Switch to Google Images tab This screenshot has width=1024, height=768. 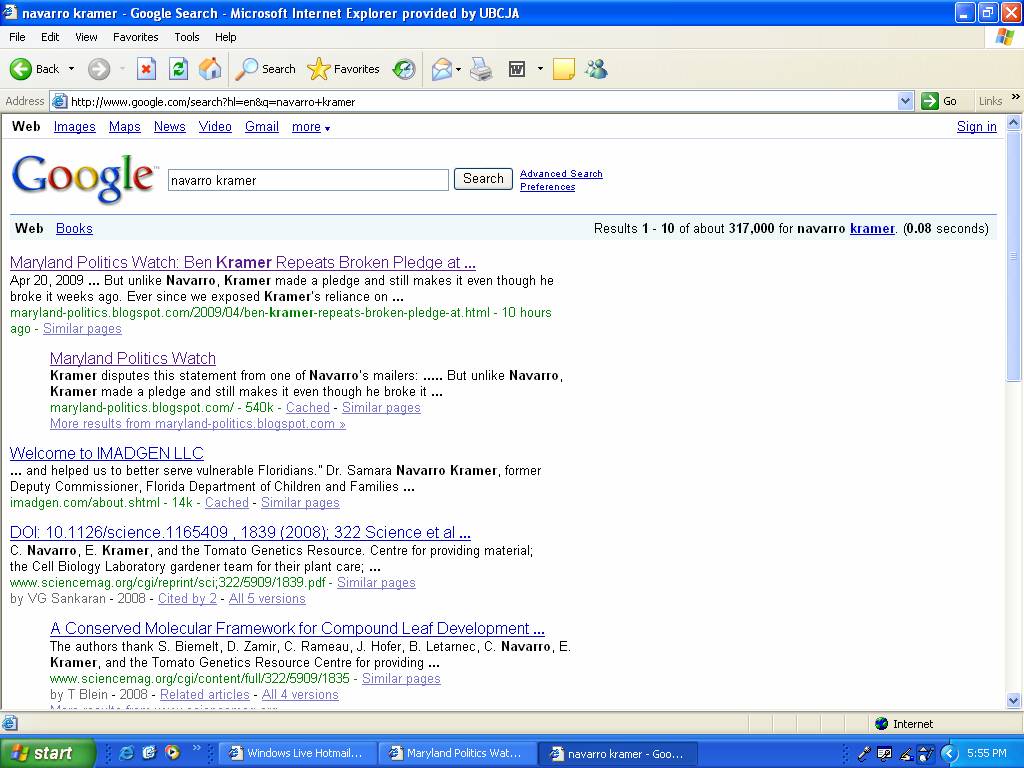74,127
